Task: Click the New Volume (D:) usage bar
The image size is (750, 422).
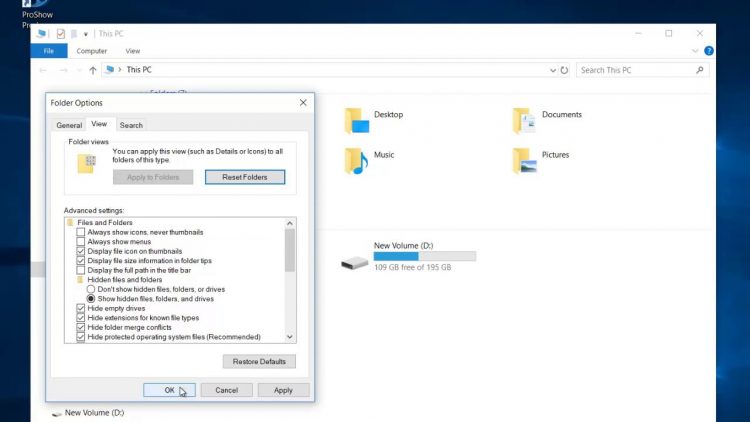Action: click(x=425, y=256)
